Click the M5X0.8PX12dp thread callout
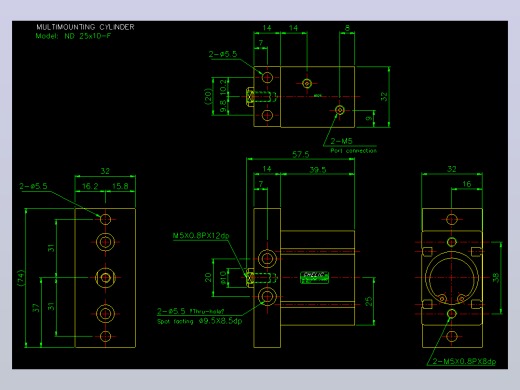This screenshot has height=390, width=520. (x=201, y=236)
